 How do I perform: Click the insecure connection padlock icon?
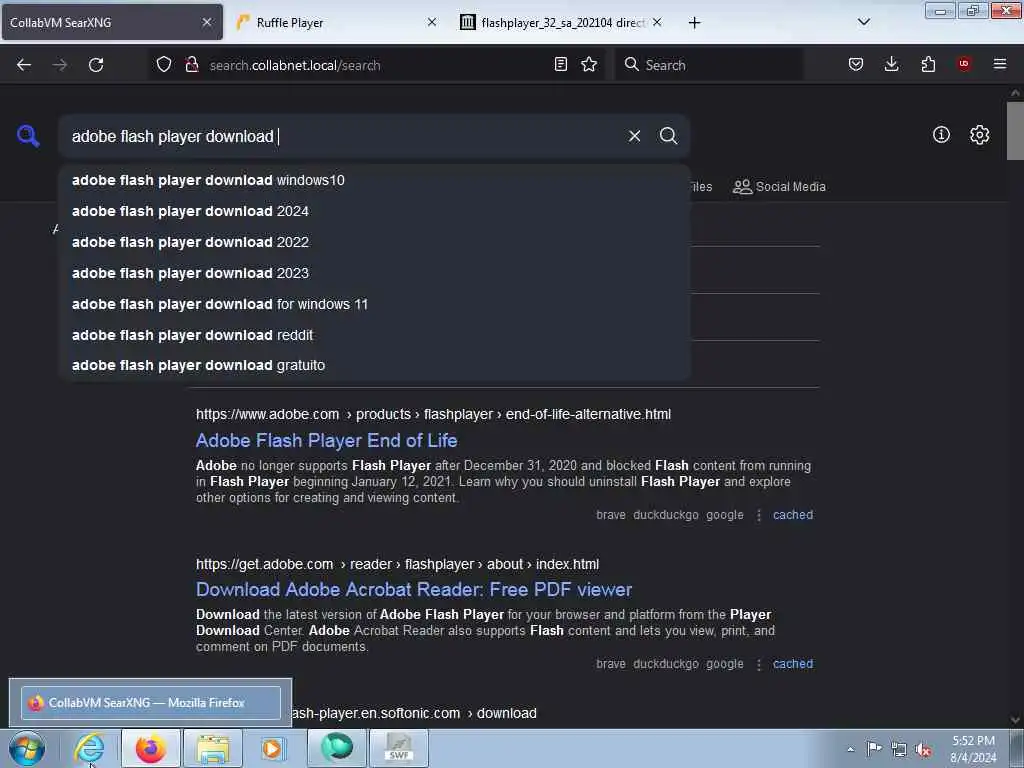coord(191,64)
